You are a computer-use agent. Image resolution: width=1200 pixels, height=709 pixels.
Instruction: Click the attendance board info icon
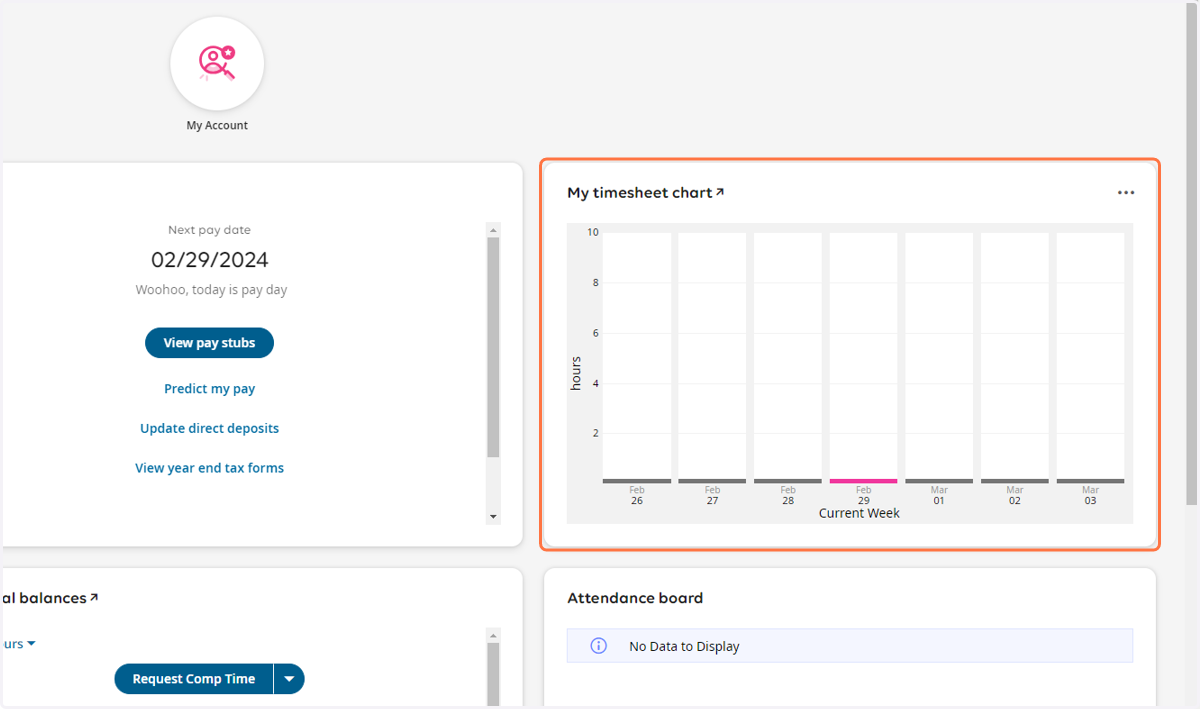tap(599, 646)
